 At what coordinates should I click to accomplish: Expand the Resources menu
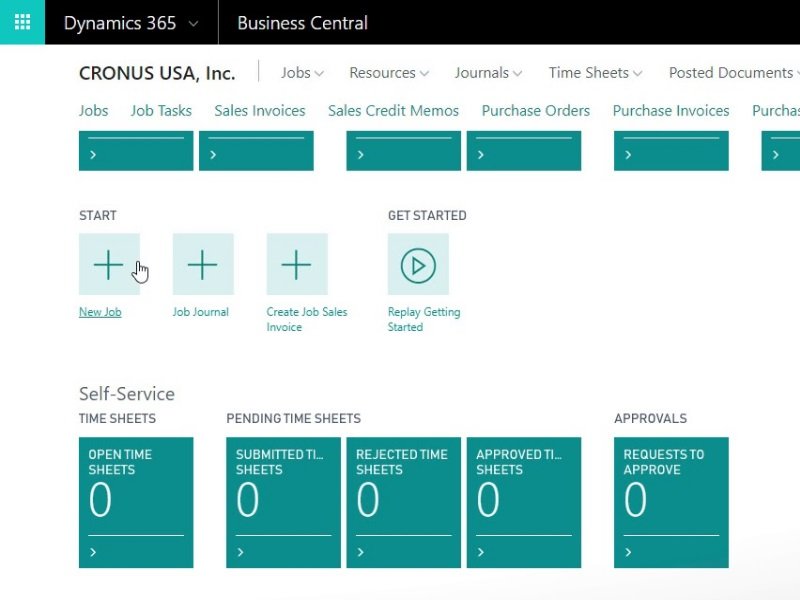(x=389, y=73)
